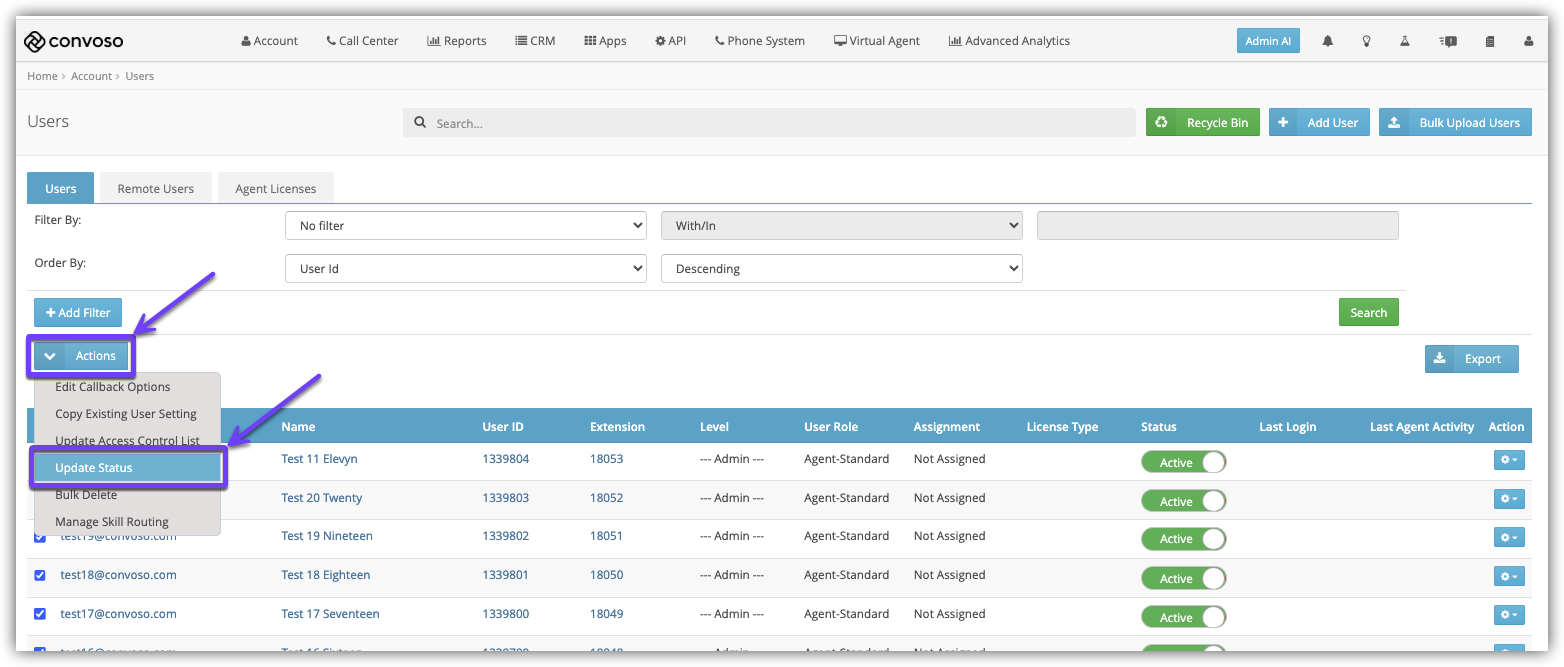Open the Call Center menu

[x=362, y=41]
